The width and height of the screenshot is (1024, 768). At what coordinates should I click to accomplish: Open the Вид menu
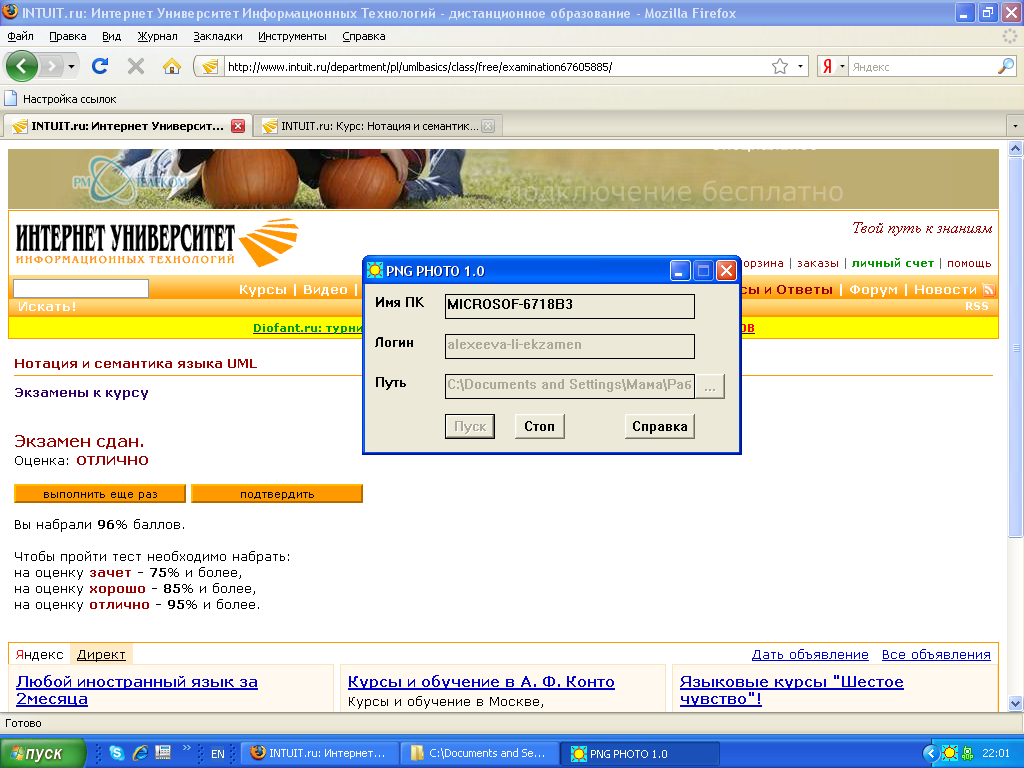point(112,37)
